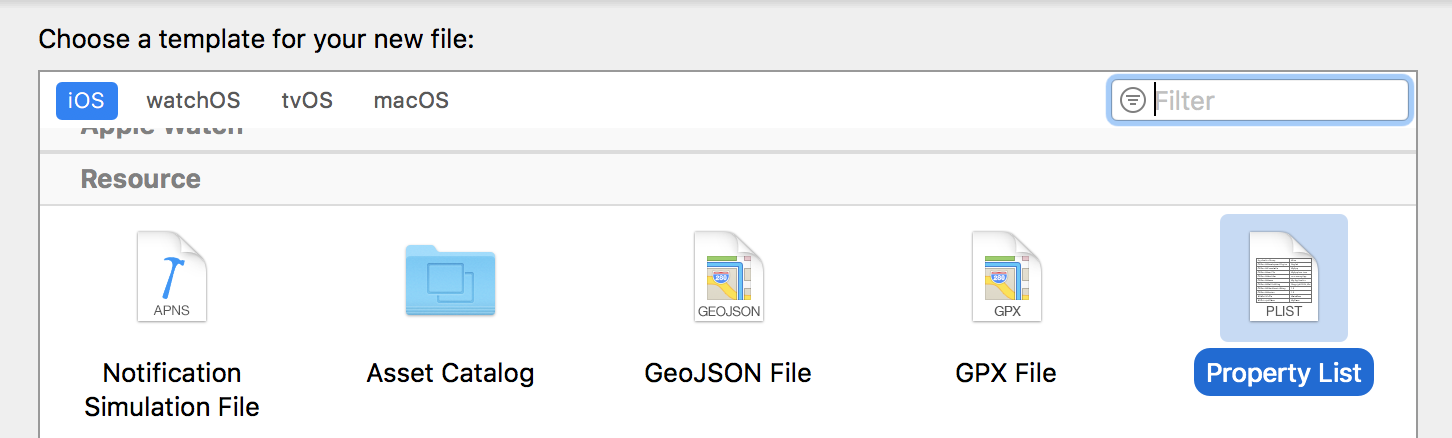Screen dimensions: 1452x438
Task: Select the "Asset Catalog" template label
Action: pos(450,374)
